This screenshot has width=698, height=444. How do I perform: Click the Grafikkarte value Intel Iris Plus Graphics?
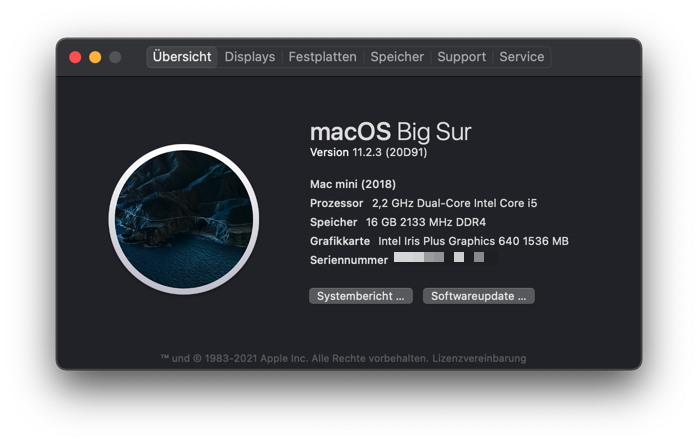473,241
